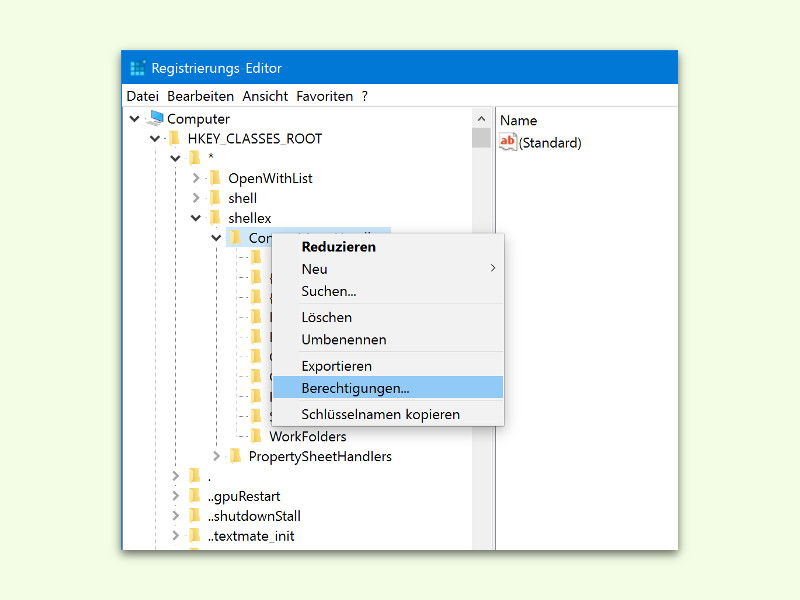The image size is (800, 600).
Task: Click the OpenWithList folder icon
Action: click(x=215, y=178)
